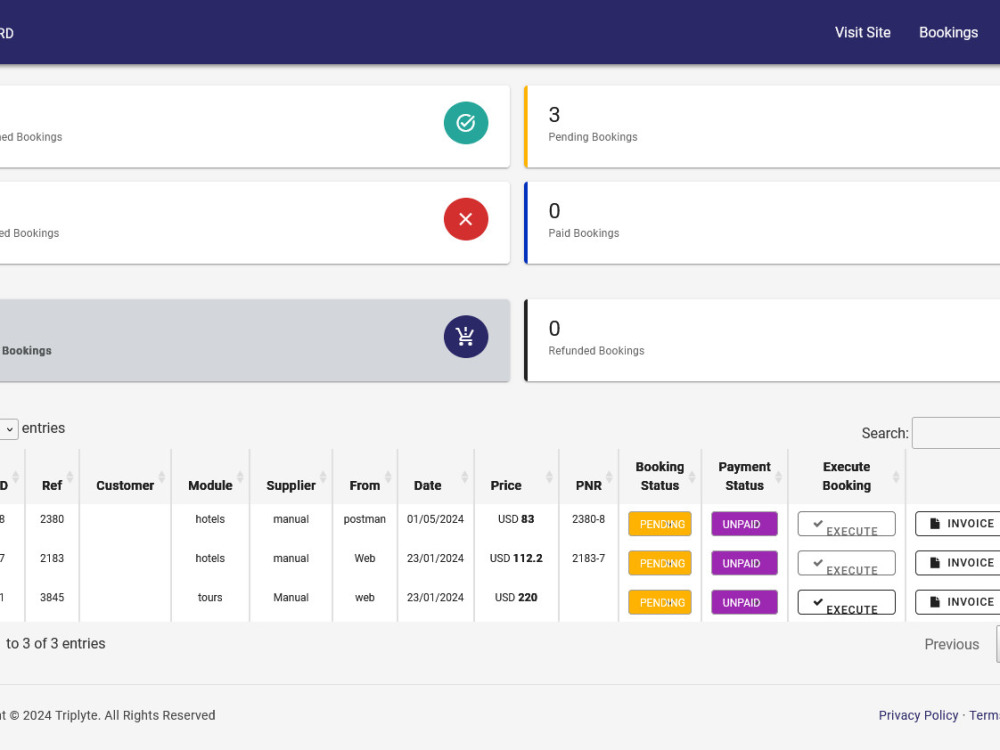Click ref number 3845
Screen dimensions: 1000x750
52,598
